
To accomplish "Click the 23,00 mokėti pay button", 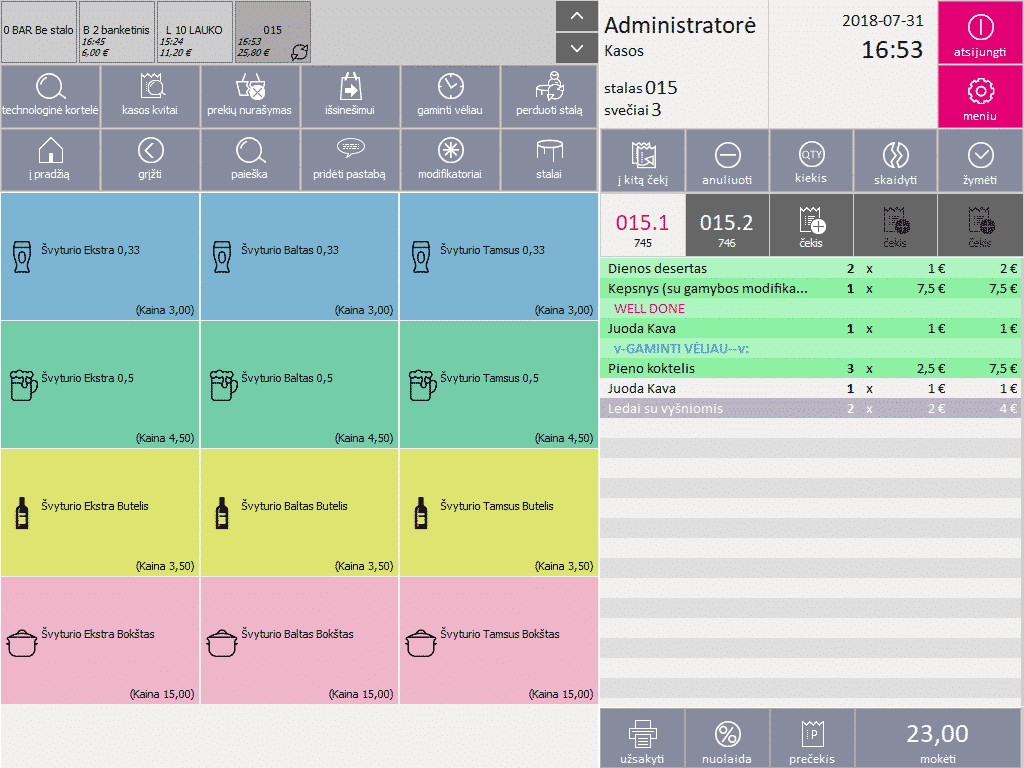I will click(x=937, y=739).
